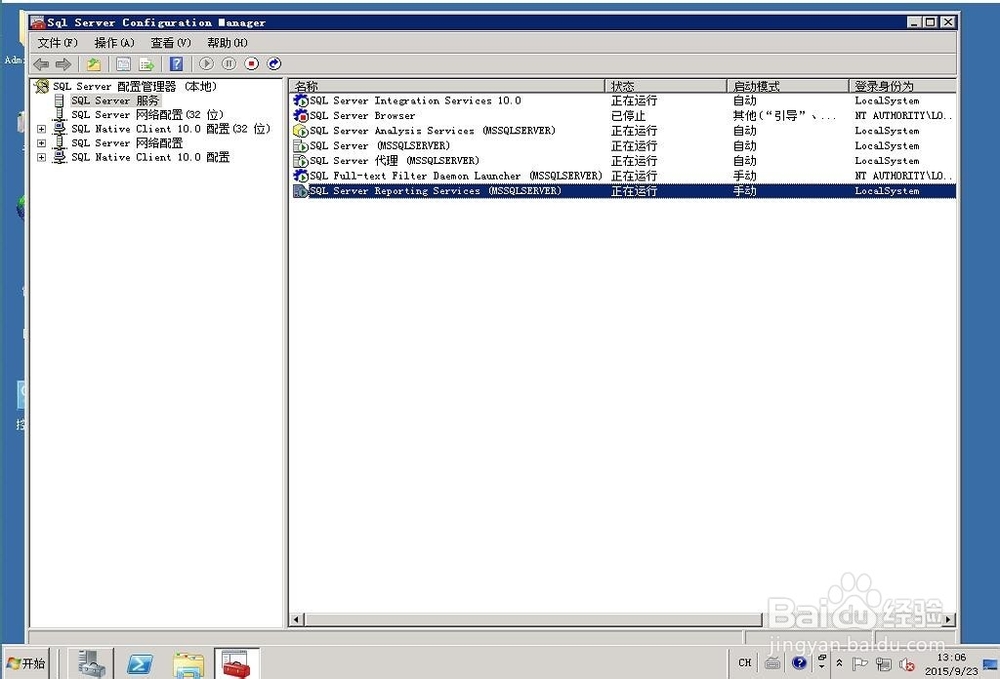The height and width of the screenshot is (679, 1000).
Task: Sort by the 启动模式 column header
Action: coord(788,86)
